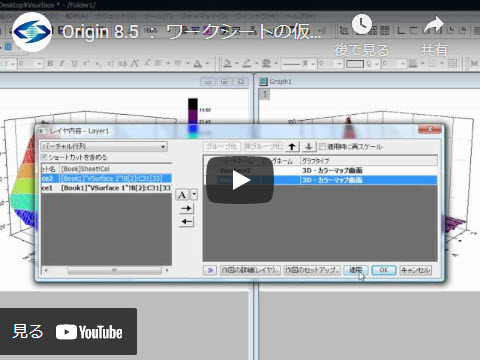This screenshot has height=360, width=480.
Task: Click the double chevron collapse button
Action: [210, 270]
